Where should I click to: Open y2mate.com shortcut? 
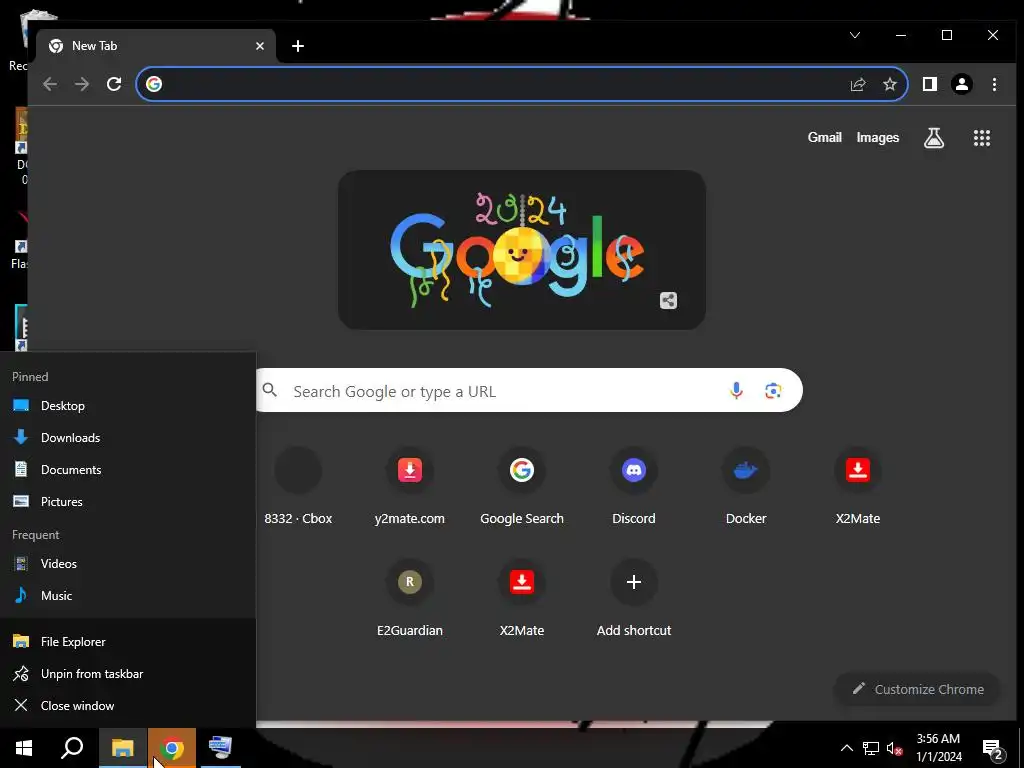tap(409, 488)
